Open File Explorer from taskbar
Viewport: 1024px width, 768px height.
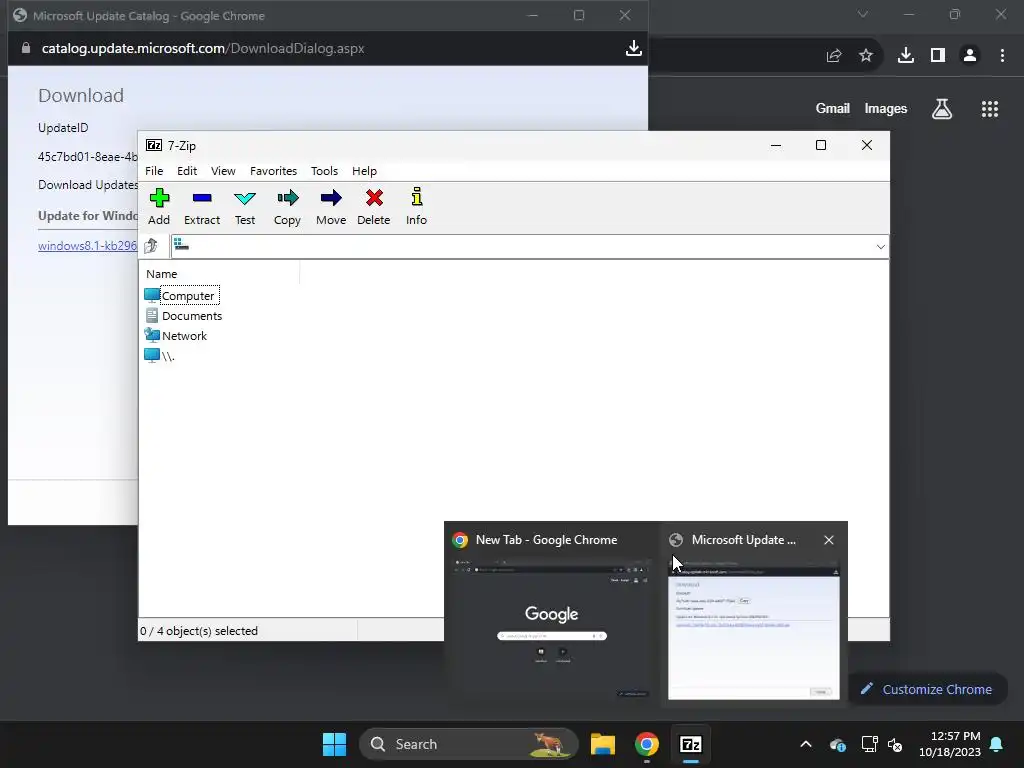tap(603, 744)
